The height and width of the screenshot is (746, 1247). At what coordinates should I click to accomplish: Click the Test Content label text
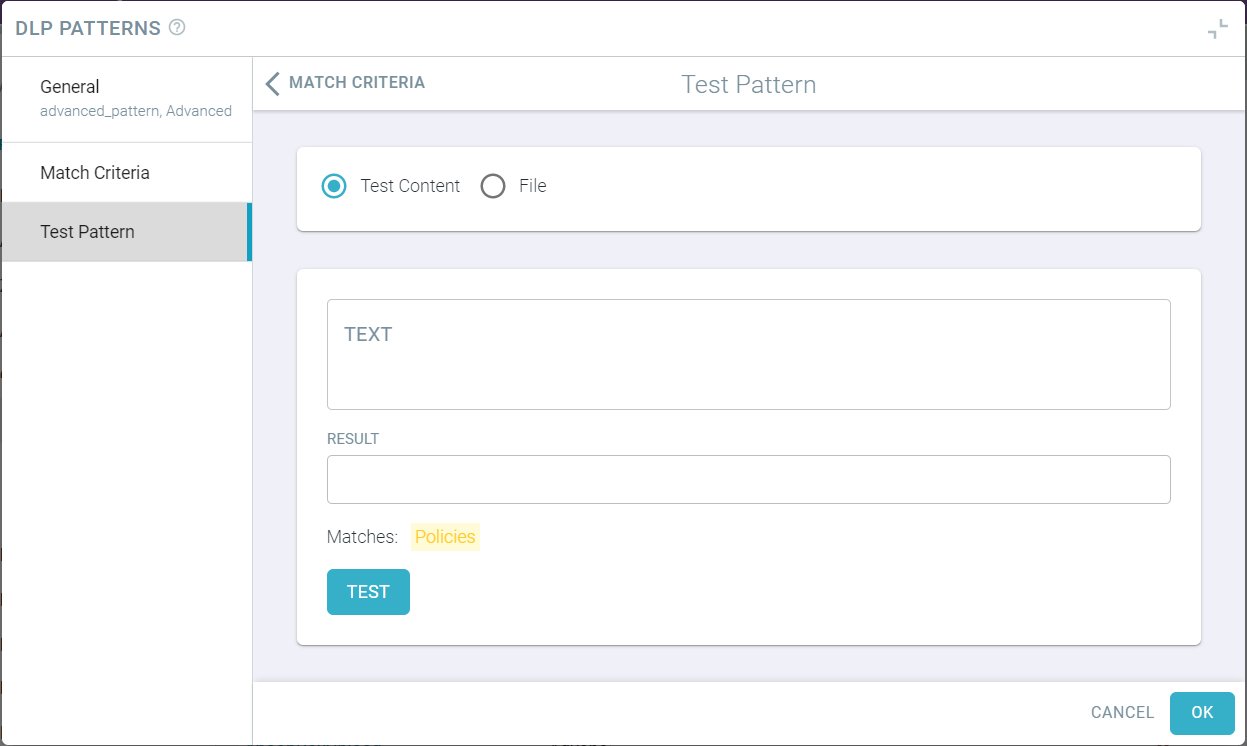tap(410, 186)
